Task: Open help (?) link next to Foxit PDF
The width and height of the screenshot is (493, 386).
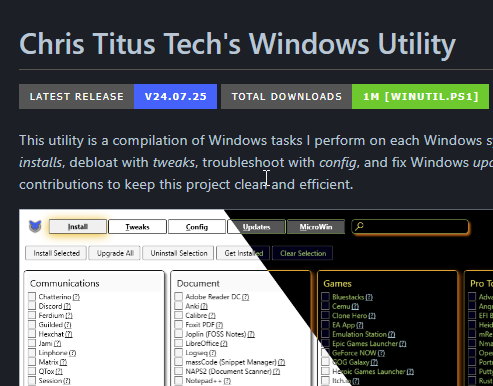Action: [x=219, y=325]
